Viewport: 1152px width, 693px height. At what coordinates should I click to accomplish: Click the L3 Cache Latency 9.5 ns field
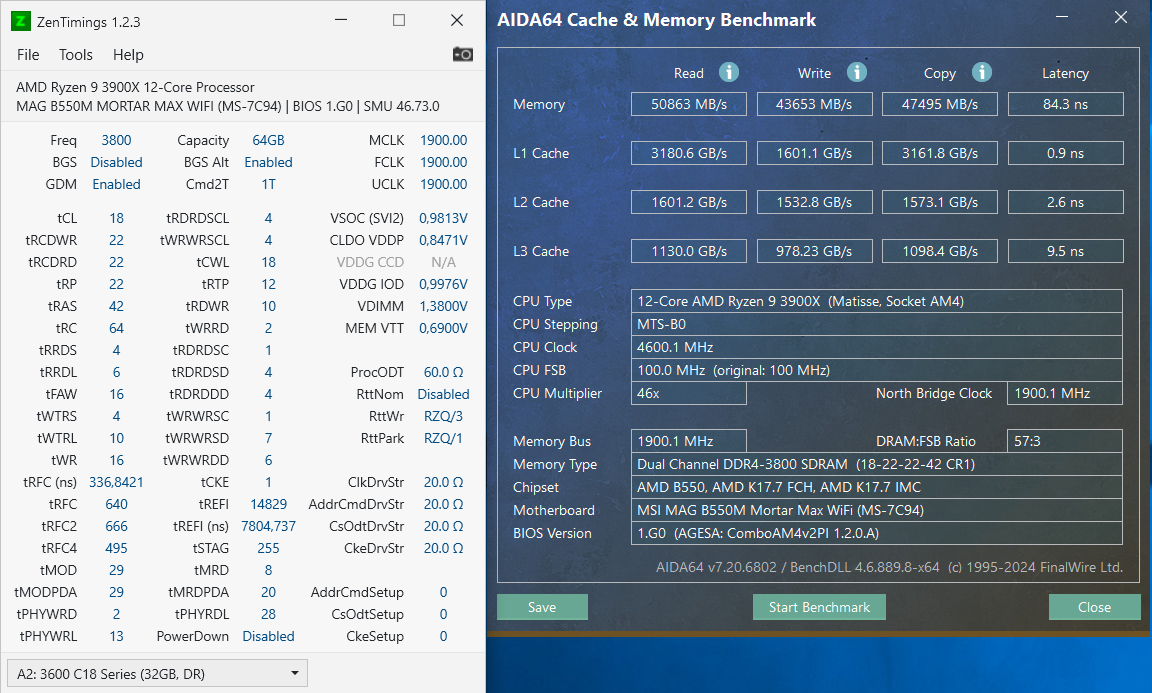1065,251
